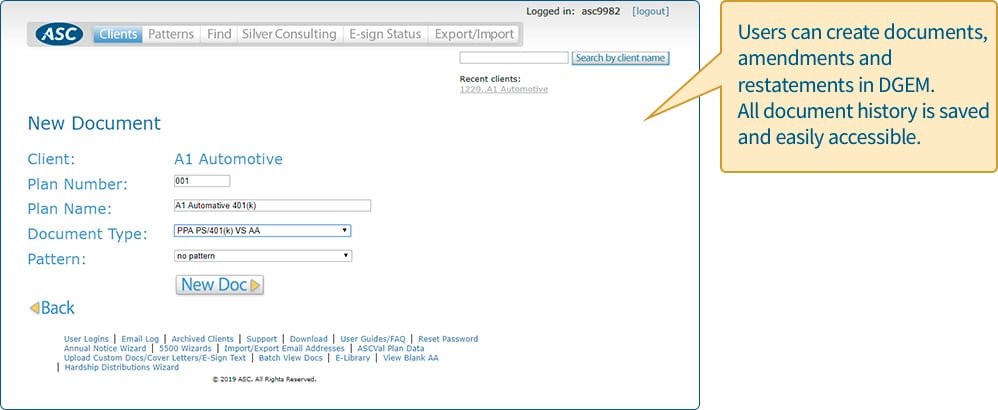Click the Plan Number input field
This screenshot has height=410, width=998.
click(x=202, y=181)
